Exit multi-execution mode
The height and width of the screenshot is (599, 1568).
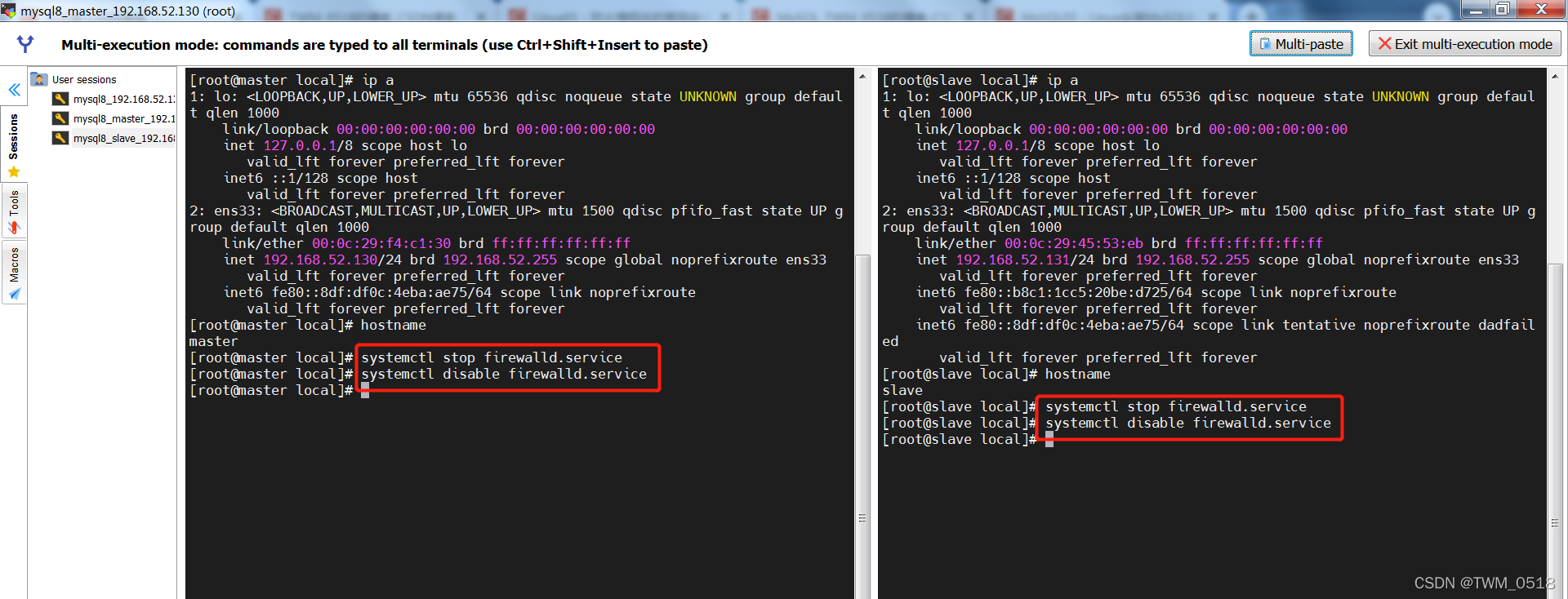1465,44
